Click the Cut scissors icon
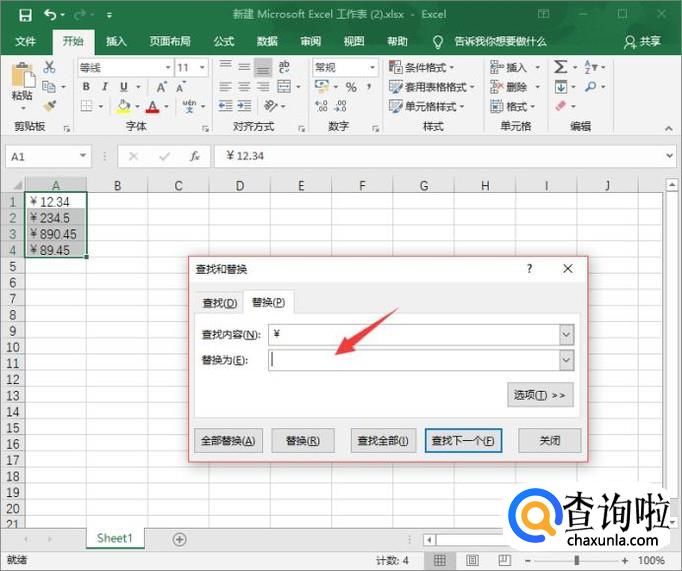This screenshot has height=571, width=682. [x=49, y=67]
